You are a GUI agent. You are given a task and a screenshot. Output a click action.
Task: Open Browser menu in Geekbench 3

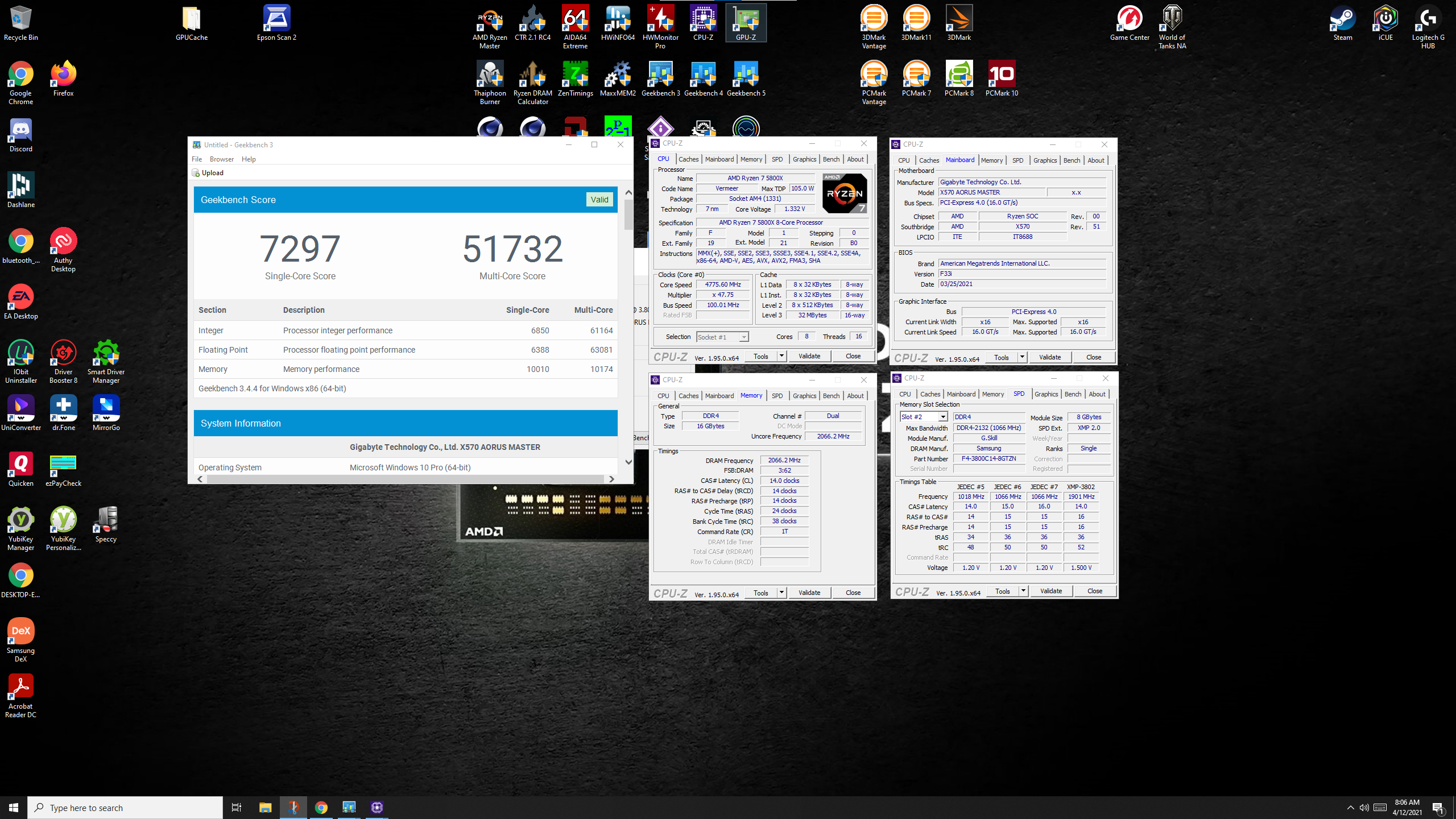pos(222,159)
